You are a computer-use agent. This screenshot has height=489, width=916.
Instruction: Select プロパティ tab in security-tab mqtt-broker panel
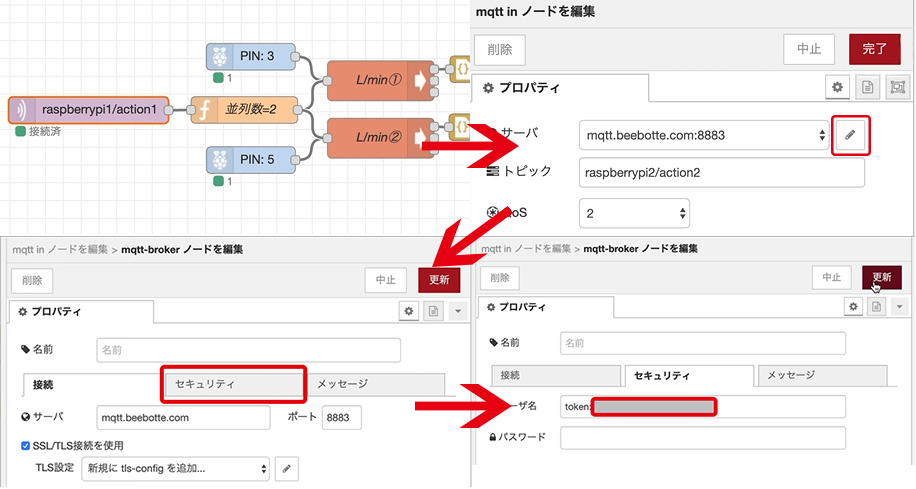coord(546,307)
